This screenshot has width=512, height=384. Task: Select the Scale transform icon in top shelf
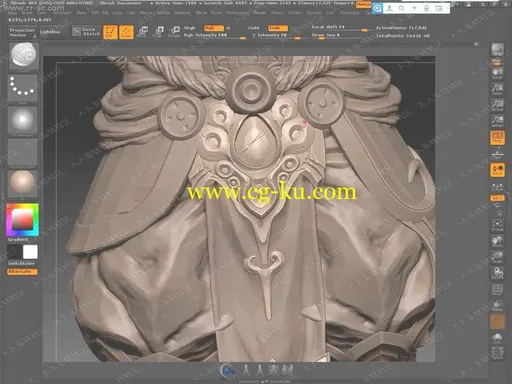pyautogui.click(x=158, y=32)
